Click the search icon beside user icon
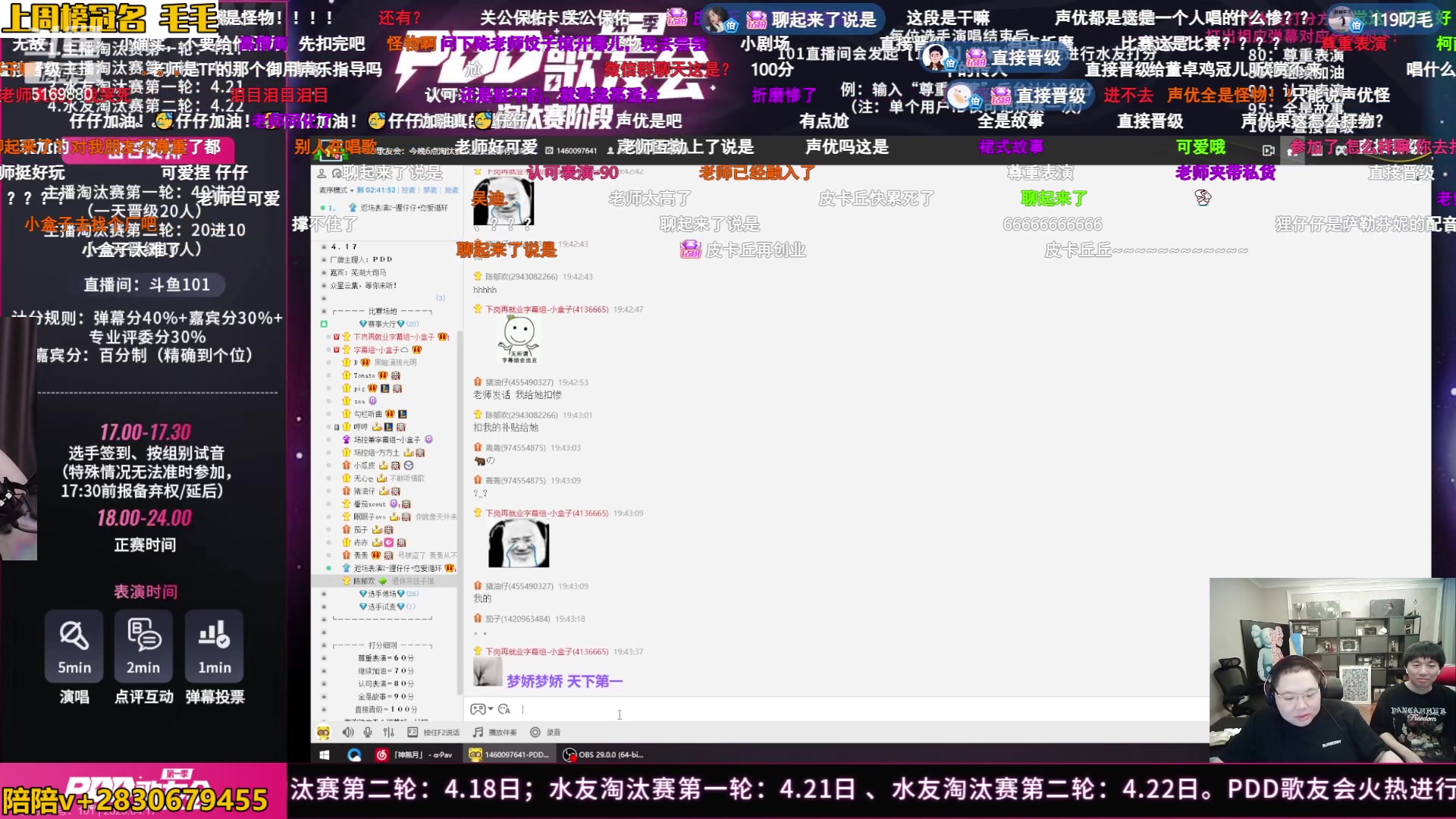The image size is (1456, 819). click(x=335, y=173)
